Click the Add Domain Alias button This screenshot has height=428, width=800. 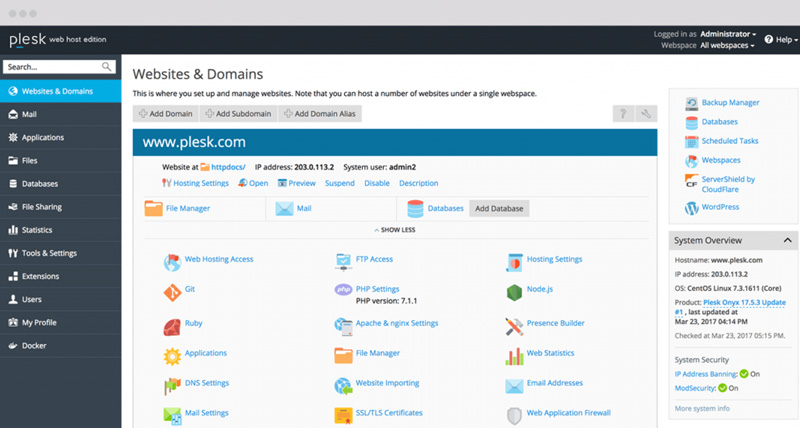(x=320, y=114)
